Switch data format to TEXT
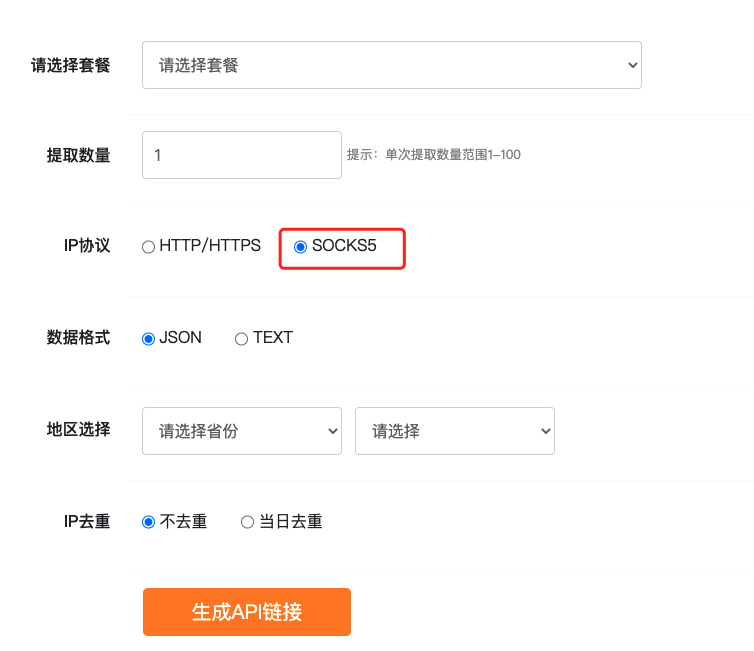Screen dimensions: 754x651 (241, 338)
